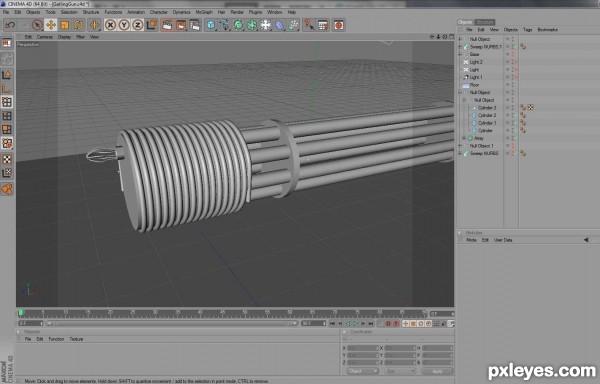Open the Objects menu in main menubar
The height and width of the screenshot is (384, 600).
[33, 12]
